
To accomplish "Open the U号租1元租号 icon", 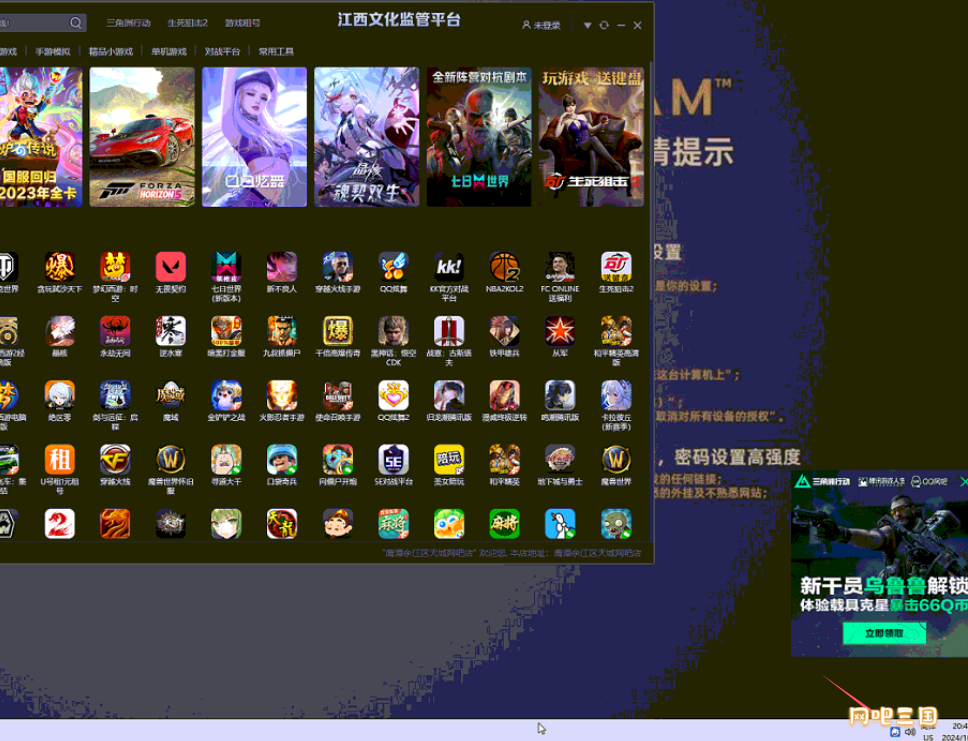I will tap(60, 459).
